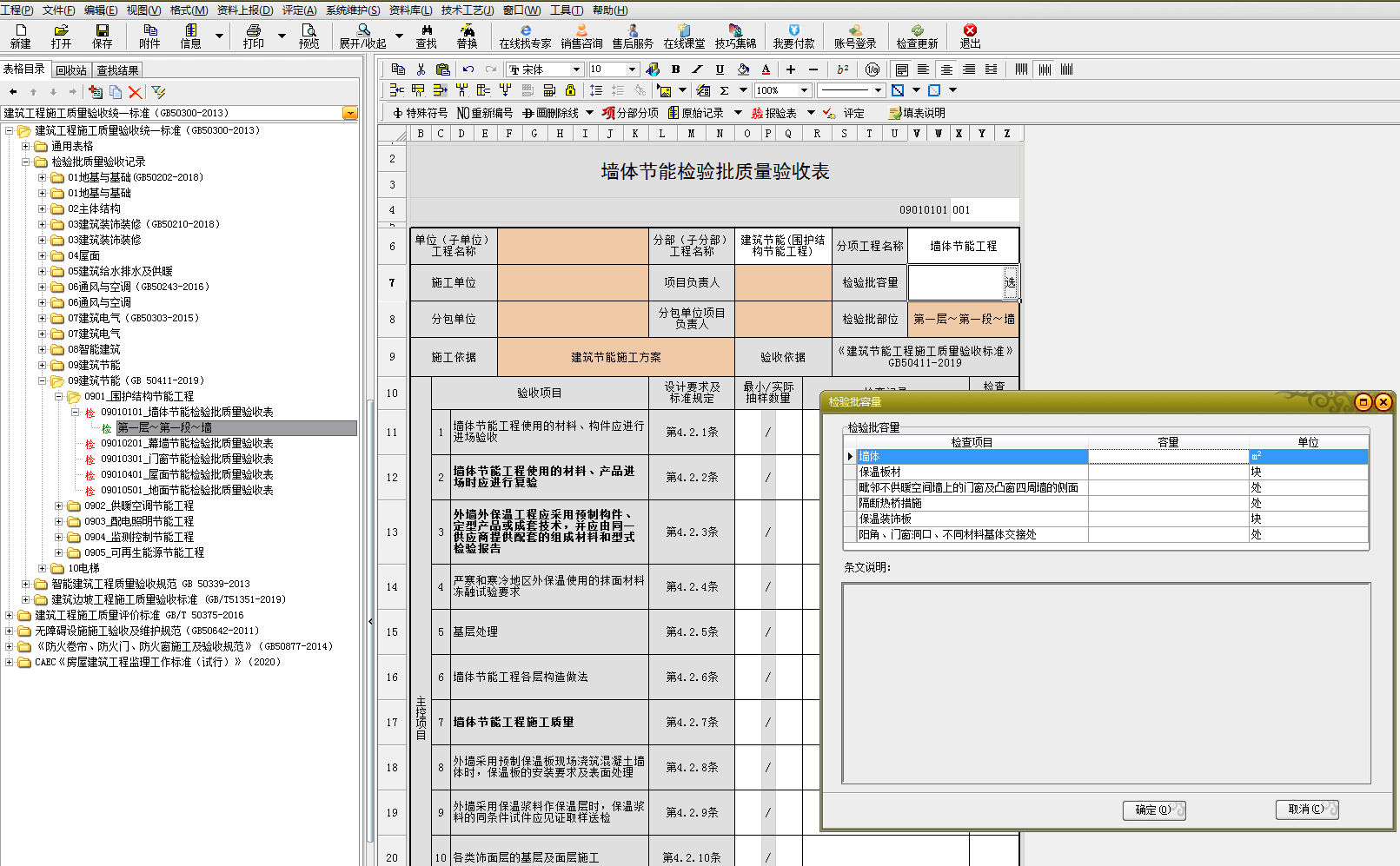Click the 保存 (Save) toolbar button
Viewport: 1400px width, 866px height.
pos(103,36)
